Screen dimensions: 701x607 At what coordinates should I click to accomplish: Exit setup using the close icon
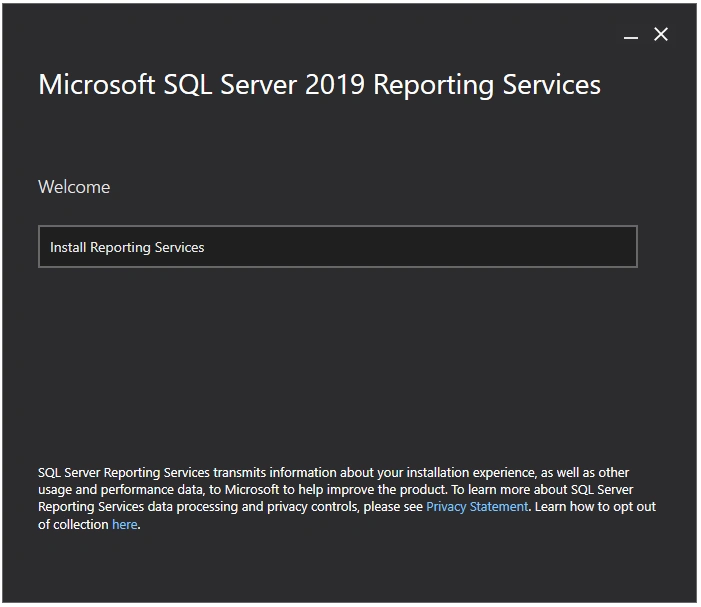[661, 34]
